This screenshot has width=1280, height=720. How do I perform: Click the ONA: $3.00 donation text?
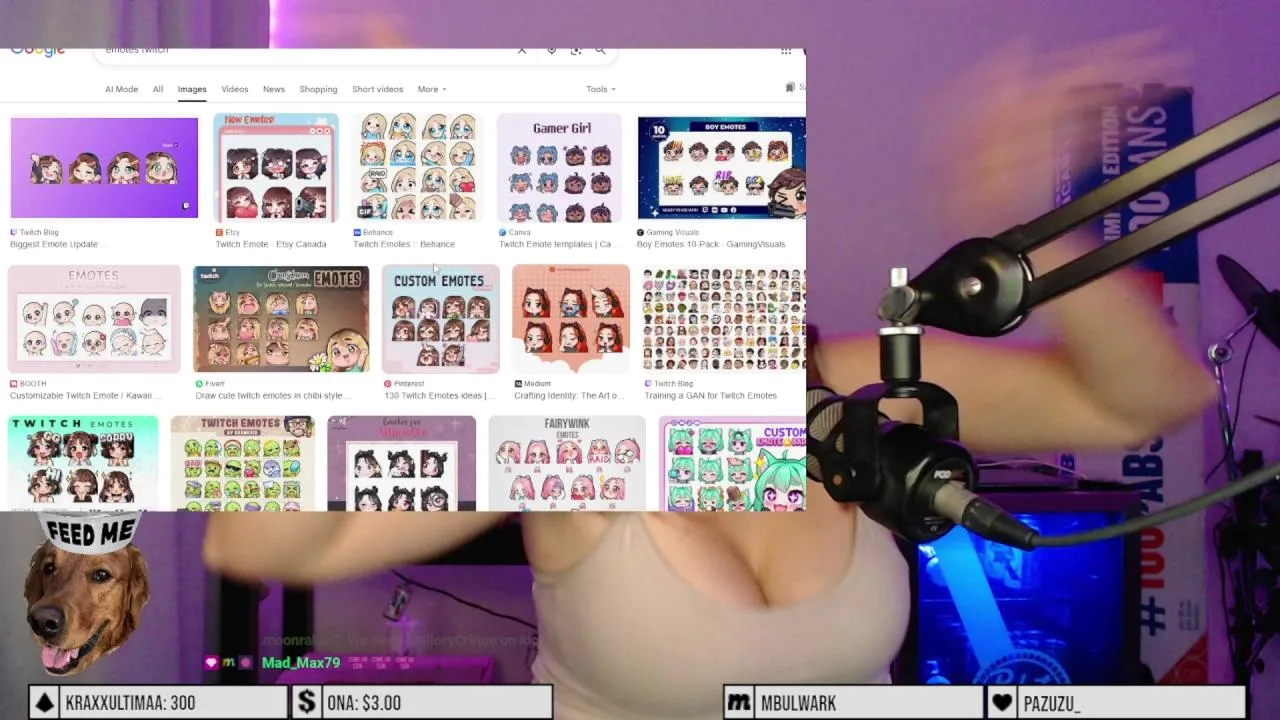click(364, 703)
